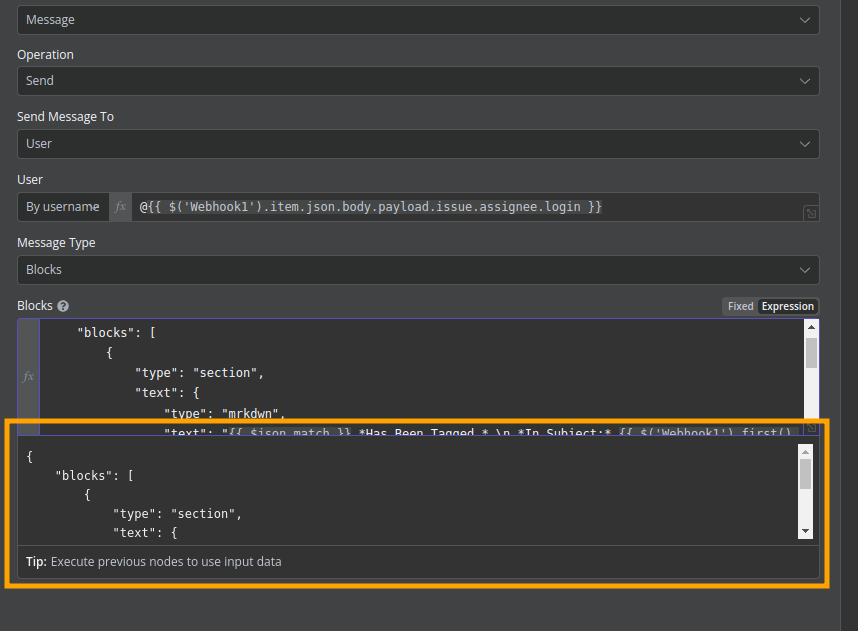The height and width of the screenshot is (631, 858).
Task: Switch Blocks field to Expression mode
Action: click(x=787, y=306)
